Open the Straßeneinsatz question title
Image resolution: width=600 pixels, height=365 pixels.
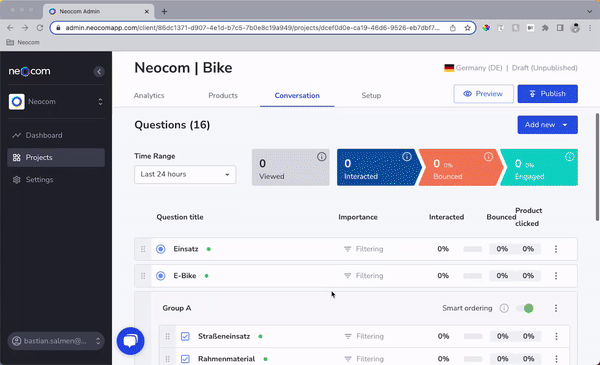click(224, 336)
